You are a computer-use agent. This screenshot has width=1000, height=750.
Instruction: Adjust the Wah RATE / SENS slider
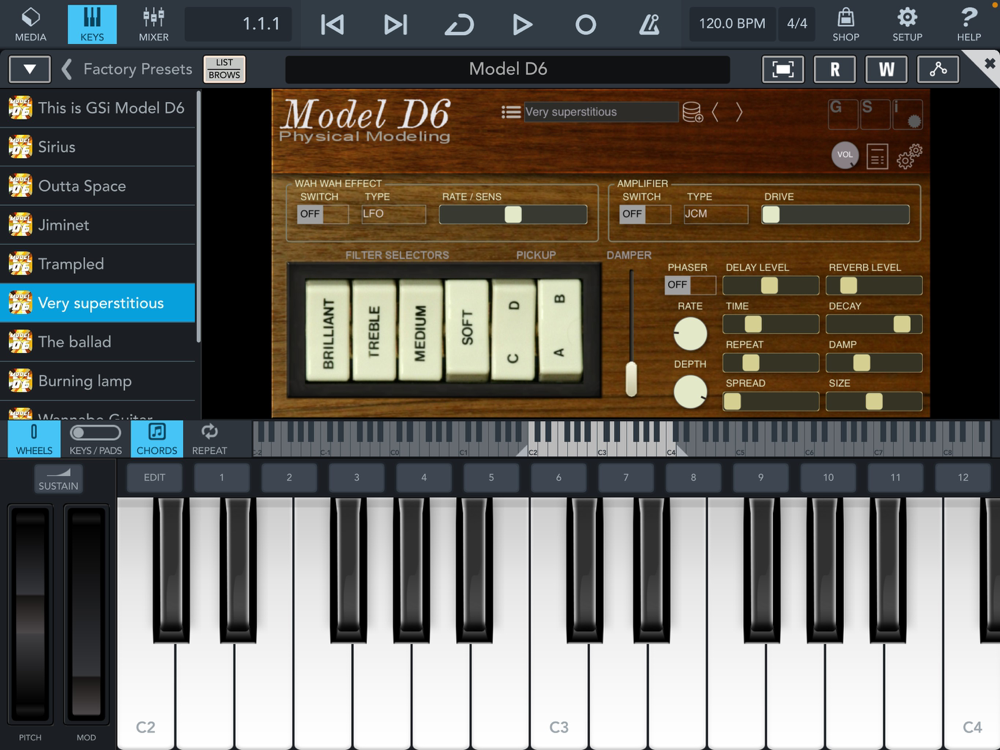tap(513, 214)
